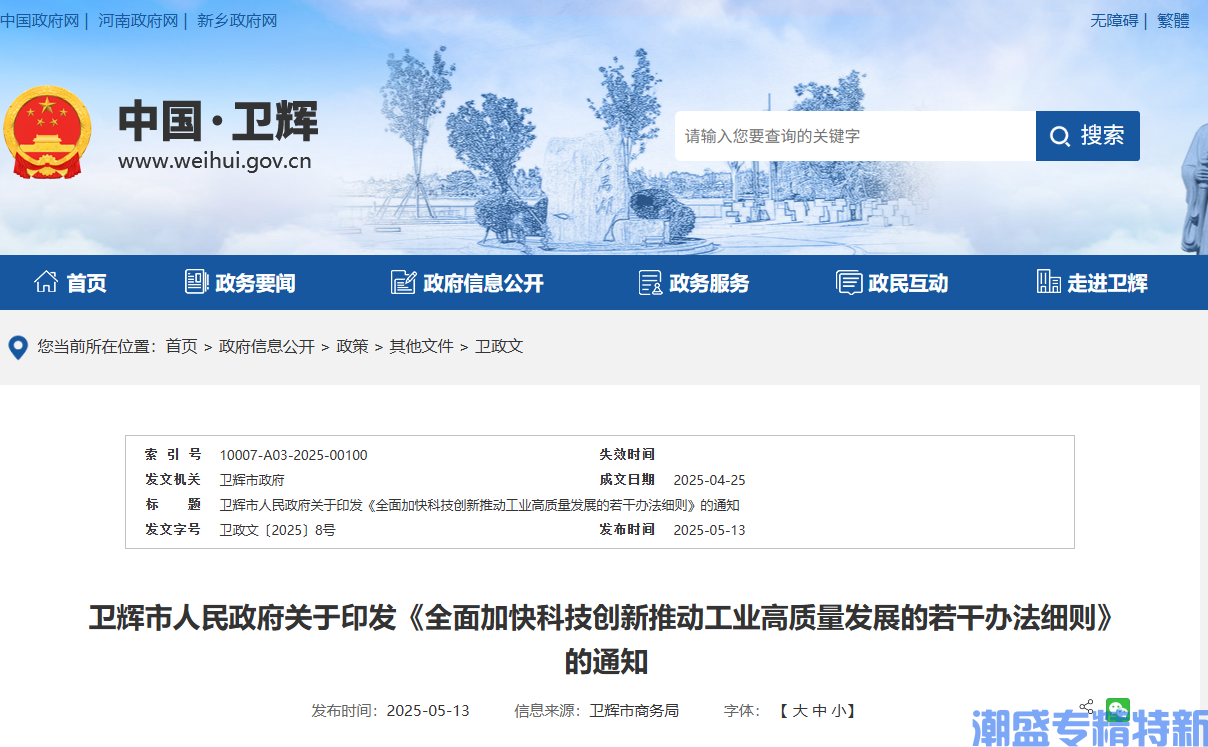Image resolution: width=1208 pixels, height=747 pixels.
Task: Click the green WeChat share icon
Action: [x=1118, y=709]
